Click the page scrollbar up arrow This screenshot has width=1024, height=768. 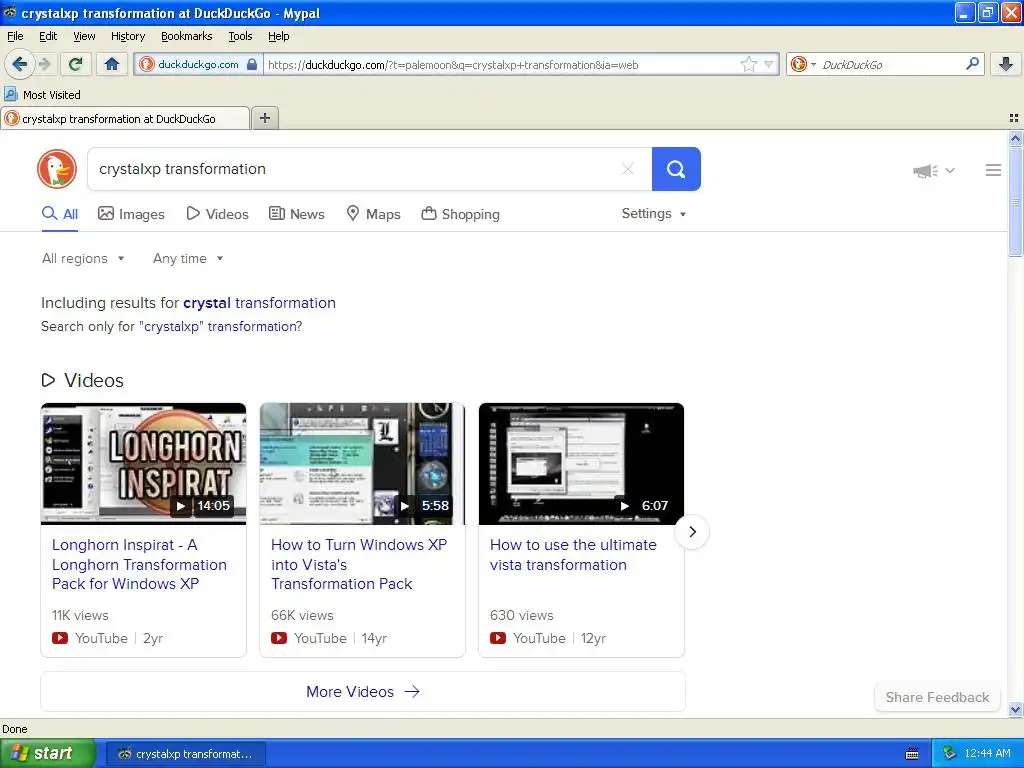[1015, 138]
